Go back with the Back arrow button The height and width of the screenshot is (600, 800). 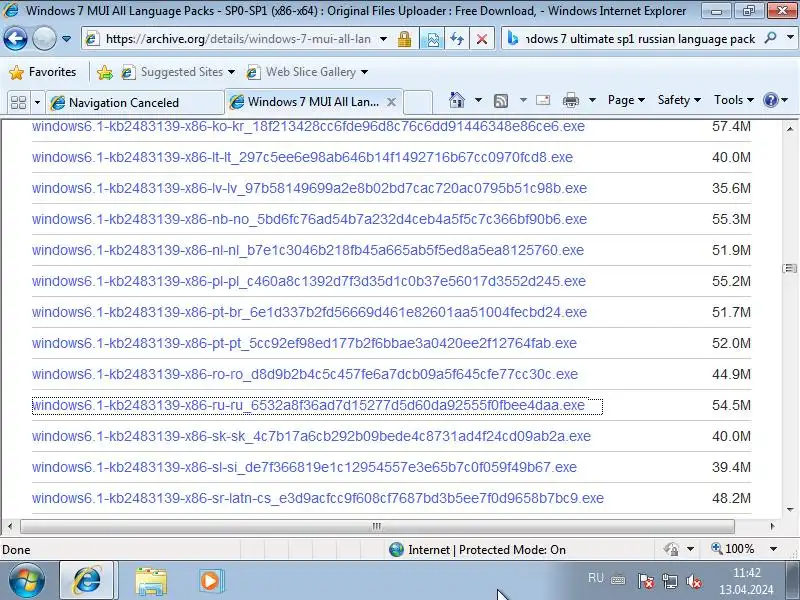15,38
